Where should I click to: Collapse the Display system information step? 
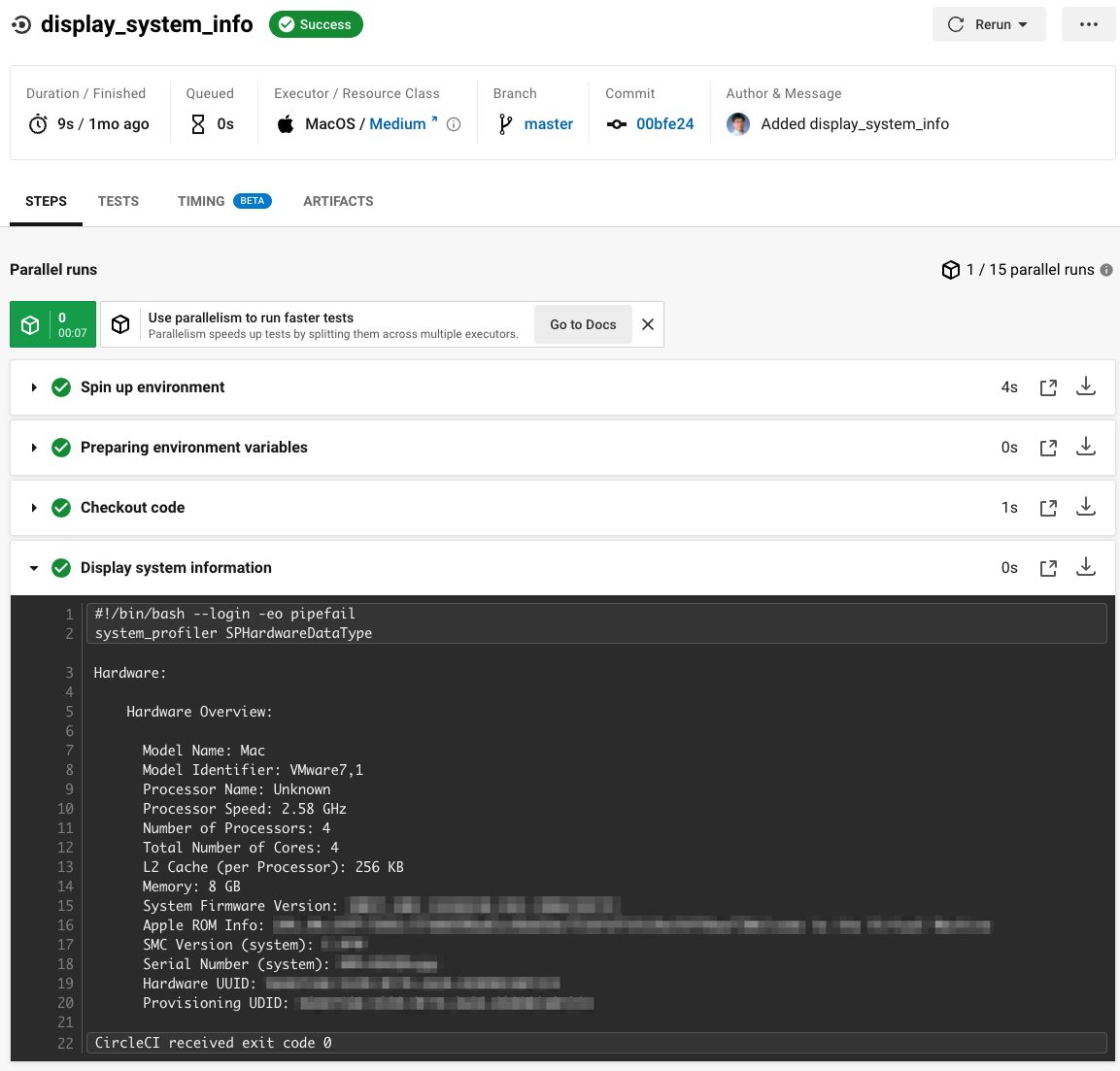(35, 567)
